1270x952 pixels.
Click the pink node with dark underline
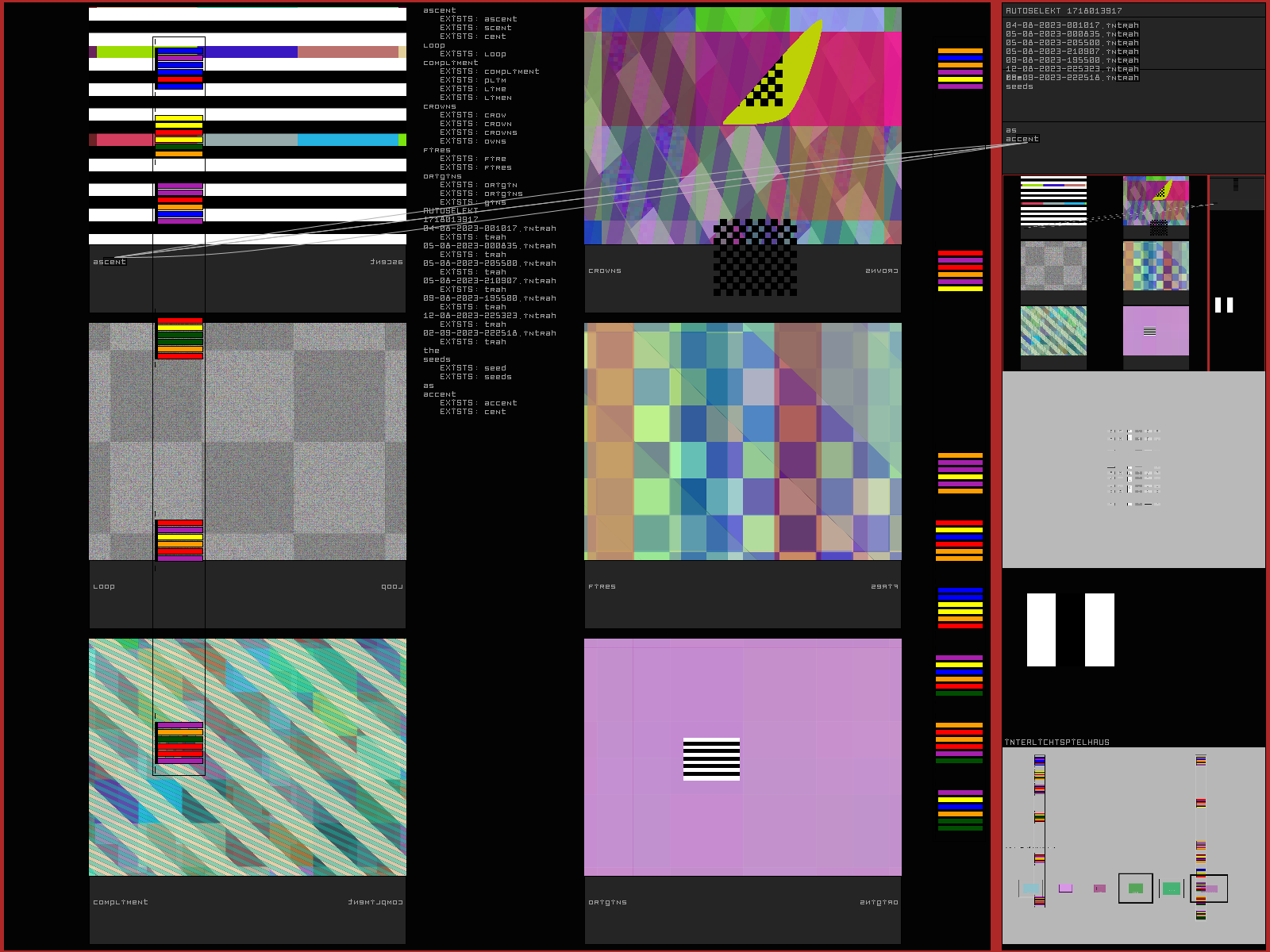tap(1065, 889)
